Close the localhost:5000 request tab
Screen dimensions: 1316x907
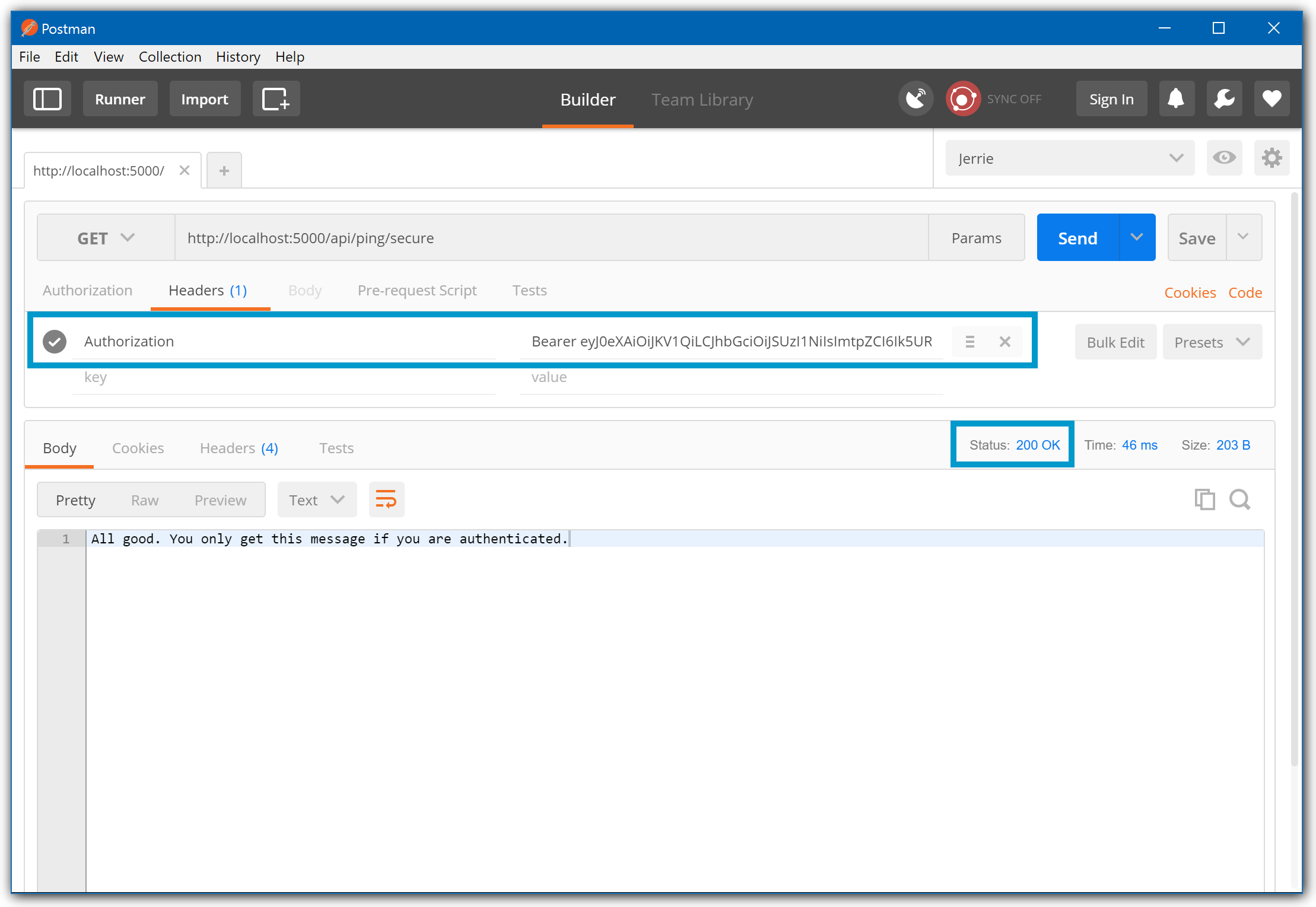click(x=185, y=170)
